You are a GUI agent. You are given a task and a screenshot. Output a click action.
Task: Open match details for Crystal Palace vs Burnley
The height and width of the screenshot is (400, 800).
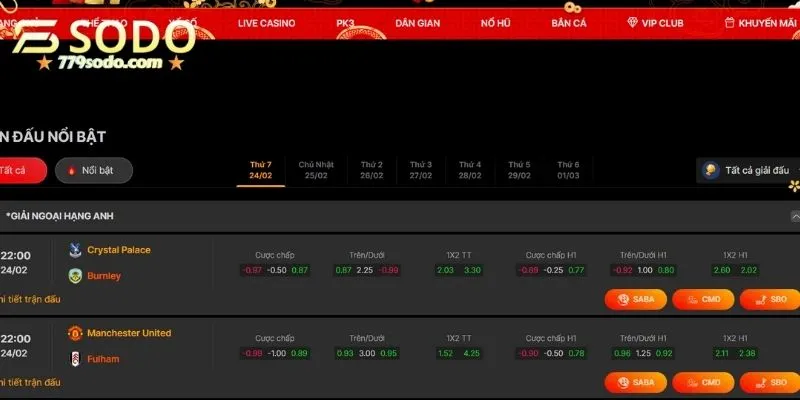point(30,299)
